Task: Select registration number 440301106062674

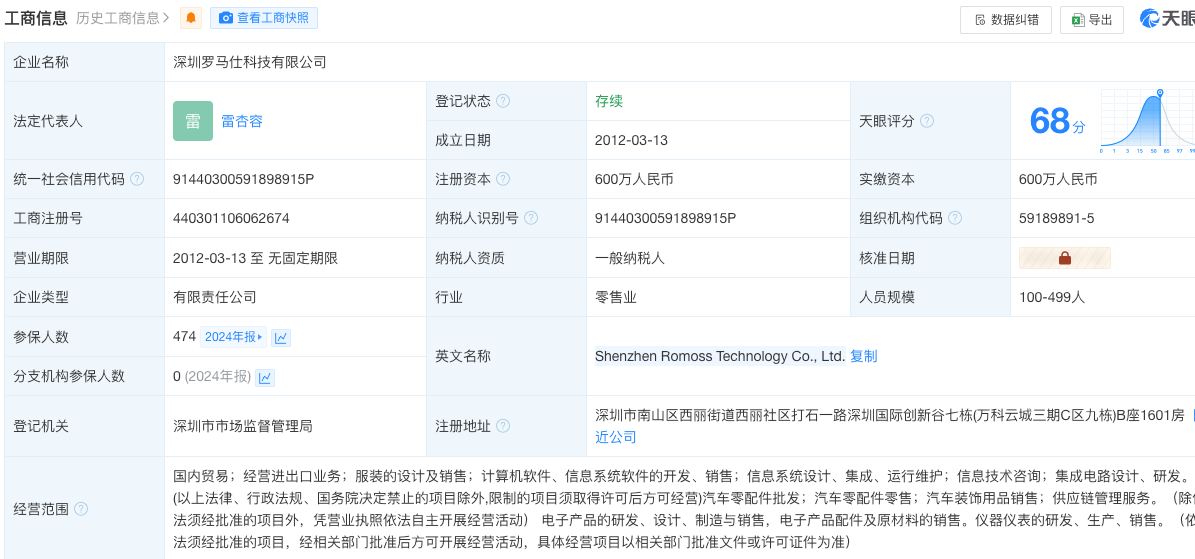Action: (231, 218)
